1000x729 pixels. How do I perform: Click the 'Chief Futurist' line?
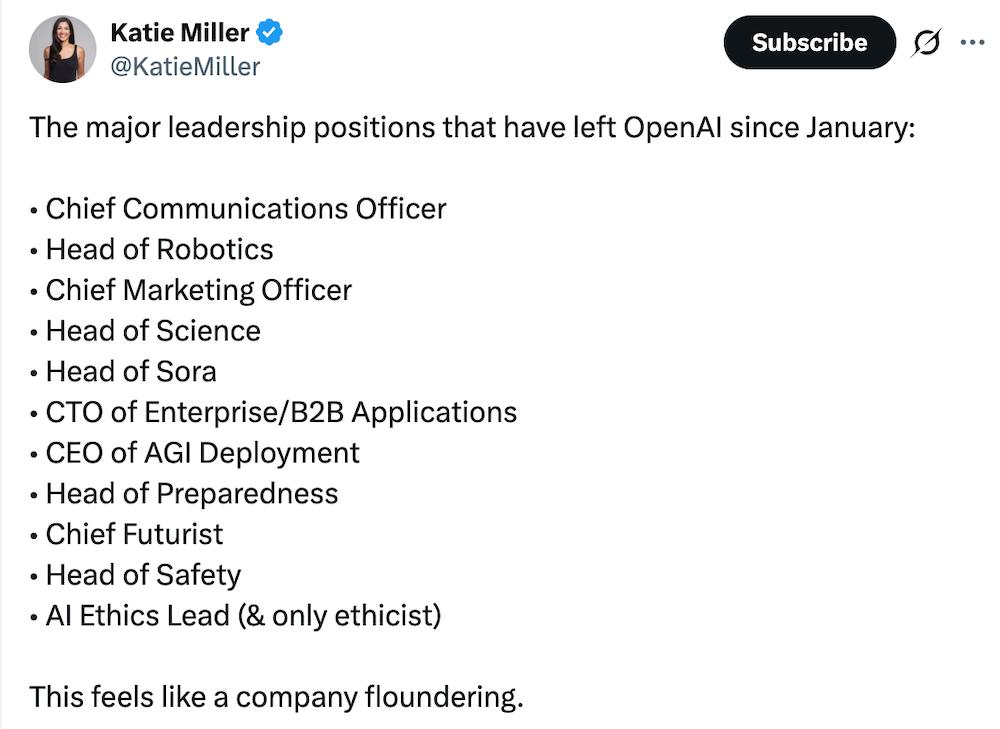click(126, 534)
